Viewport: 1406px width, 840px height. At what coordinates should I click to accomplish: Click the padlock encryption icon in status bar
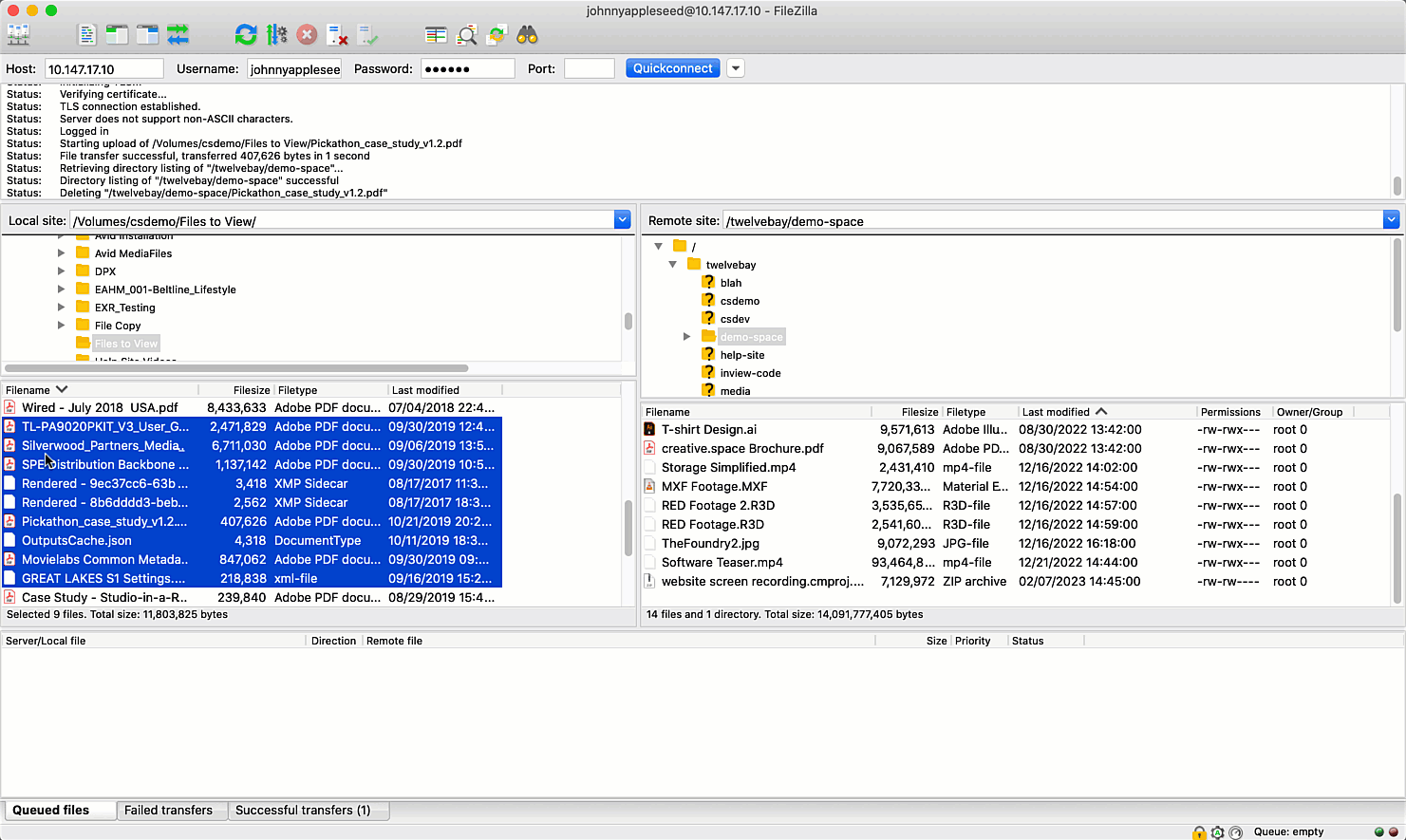tap(1200, 832)
